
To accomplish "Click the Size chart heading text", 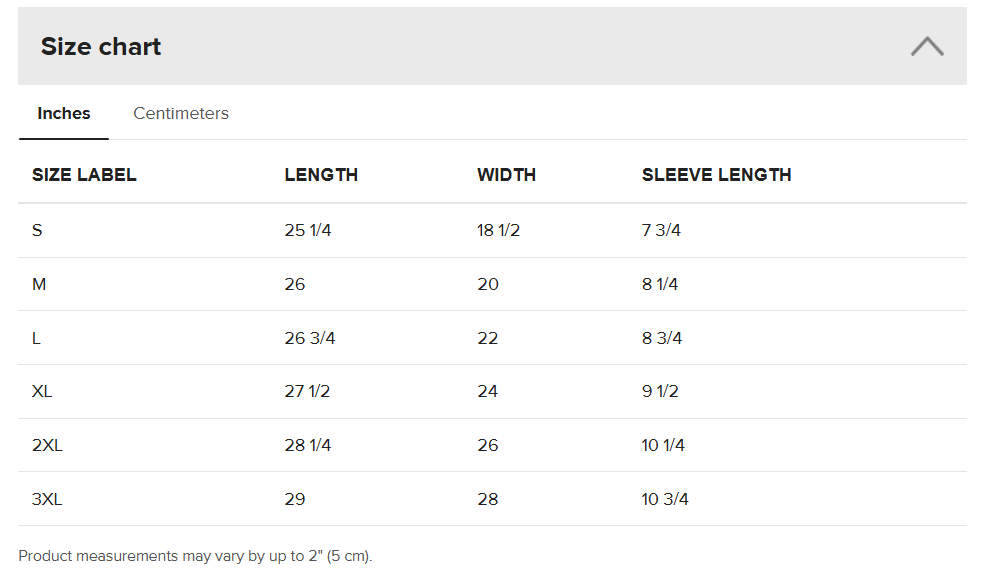I will point(101,47).
